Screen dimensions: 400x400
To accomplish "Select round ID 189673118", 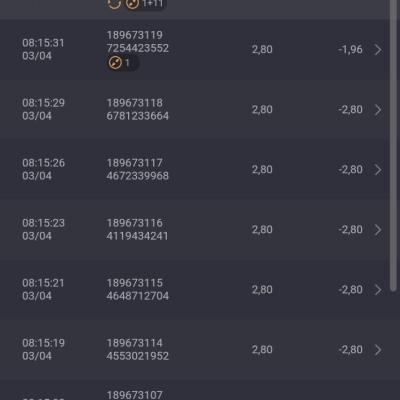I will 135,103.
